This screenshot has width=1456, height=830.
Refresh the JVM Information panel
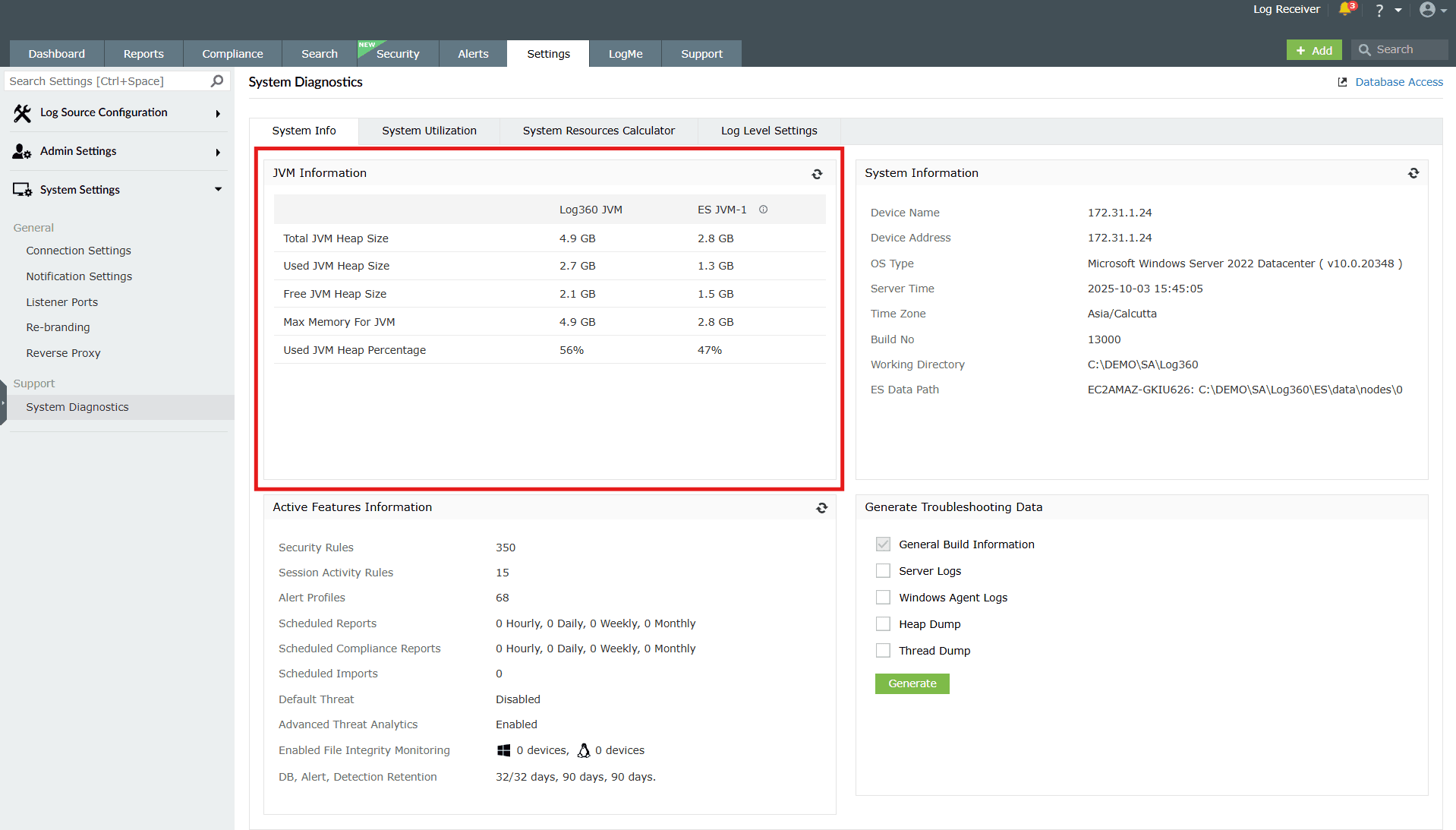pyautogui.click(x=817, y=174)
